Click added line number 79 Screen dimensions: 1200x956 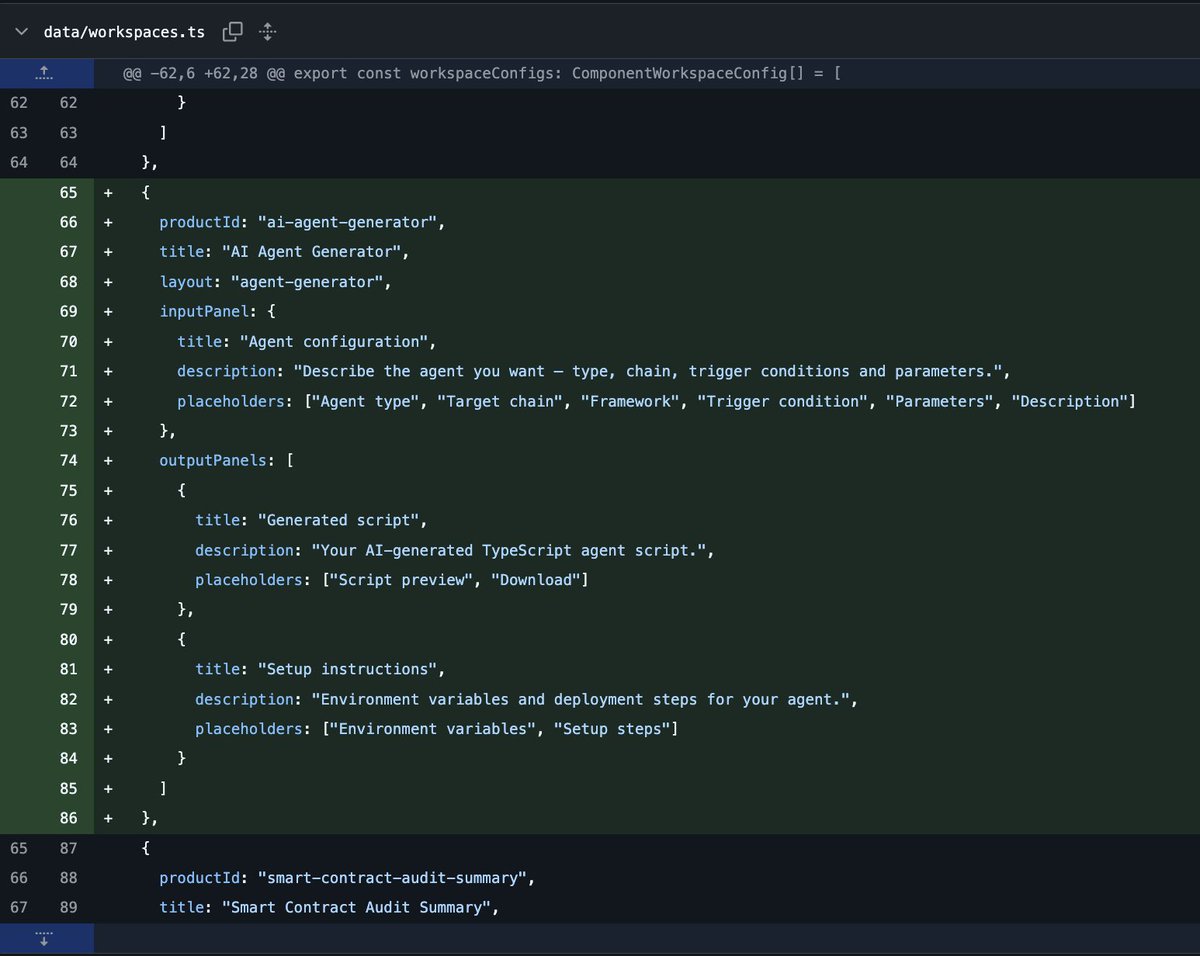coord(68,610)
